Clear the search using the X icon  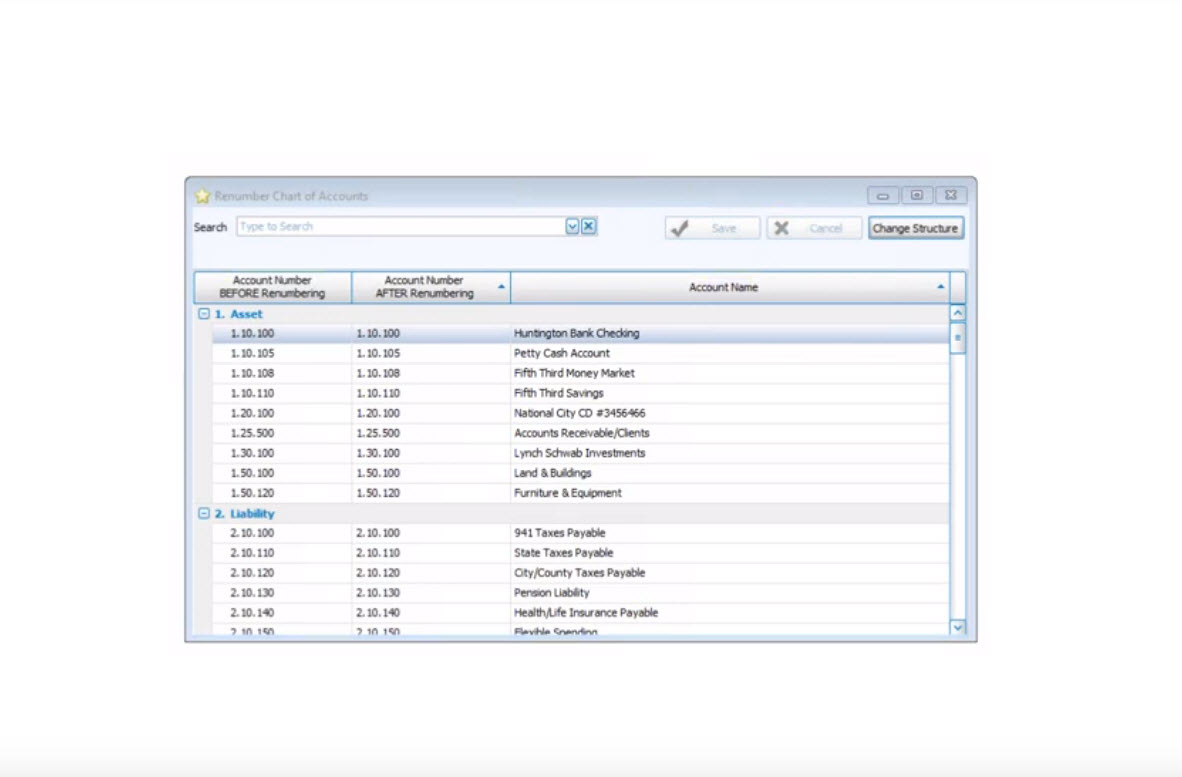pos(589,226)
